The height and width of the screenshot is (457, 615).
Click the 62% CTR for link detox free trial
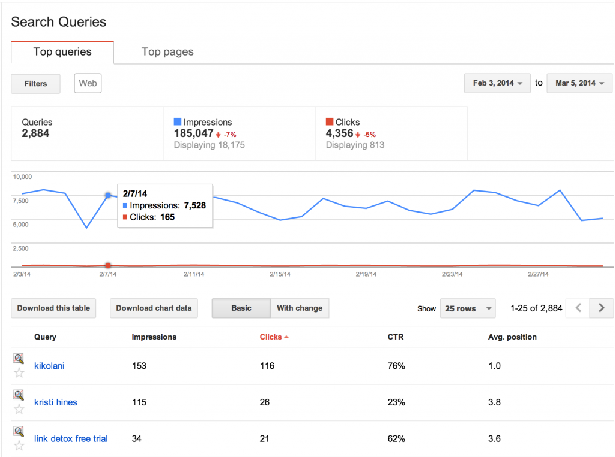396,439
